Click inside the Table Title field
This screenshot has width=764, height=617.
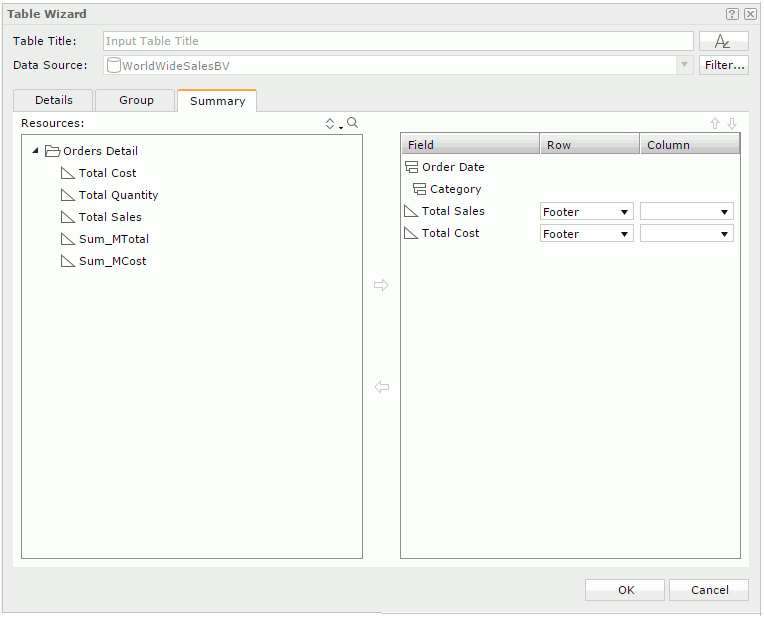click(398, 41)
